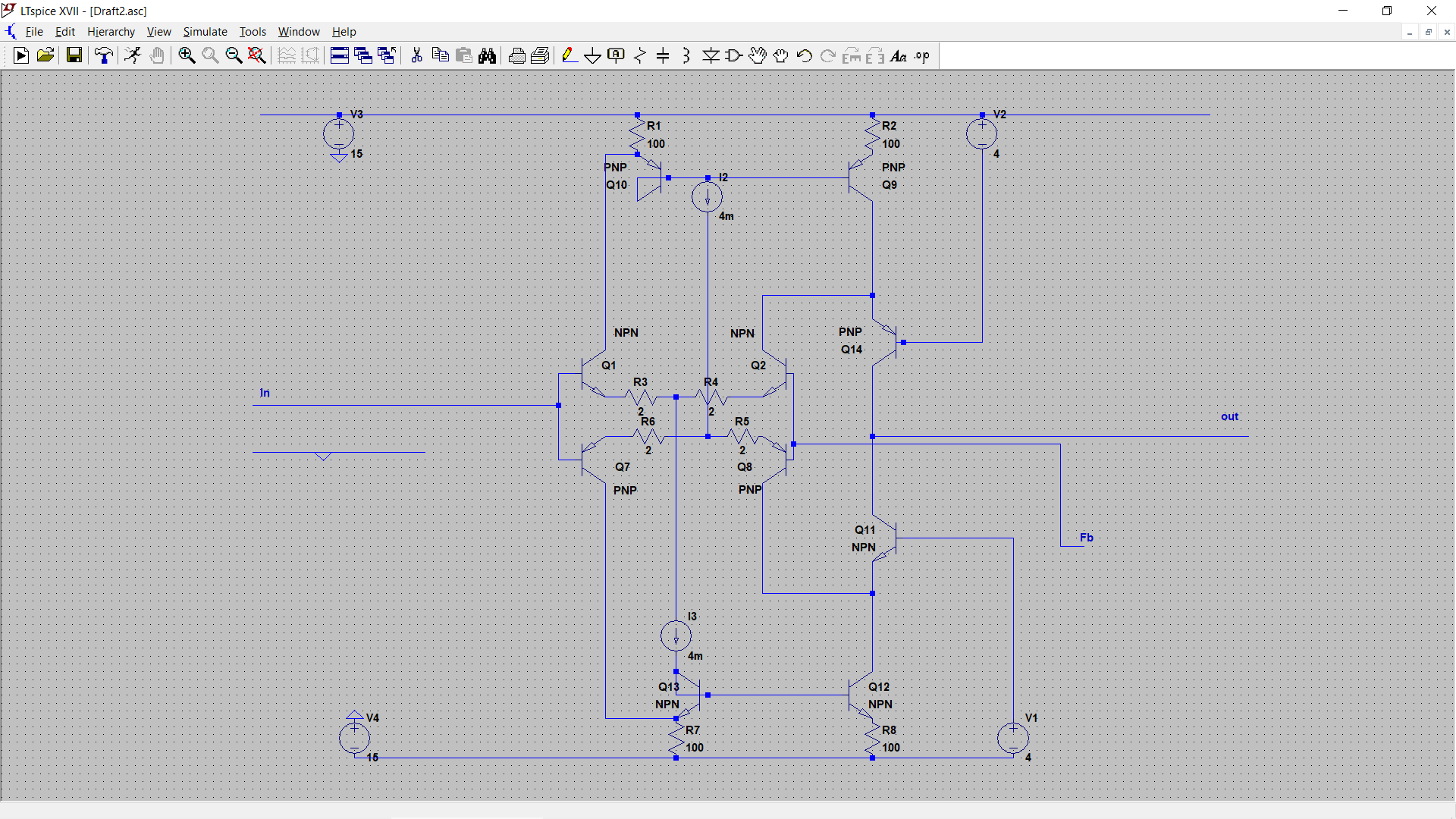This screenshot has width=1456, height=819.
Task: Click the LTspice schematic icon in menu bar
Action: 11,32
